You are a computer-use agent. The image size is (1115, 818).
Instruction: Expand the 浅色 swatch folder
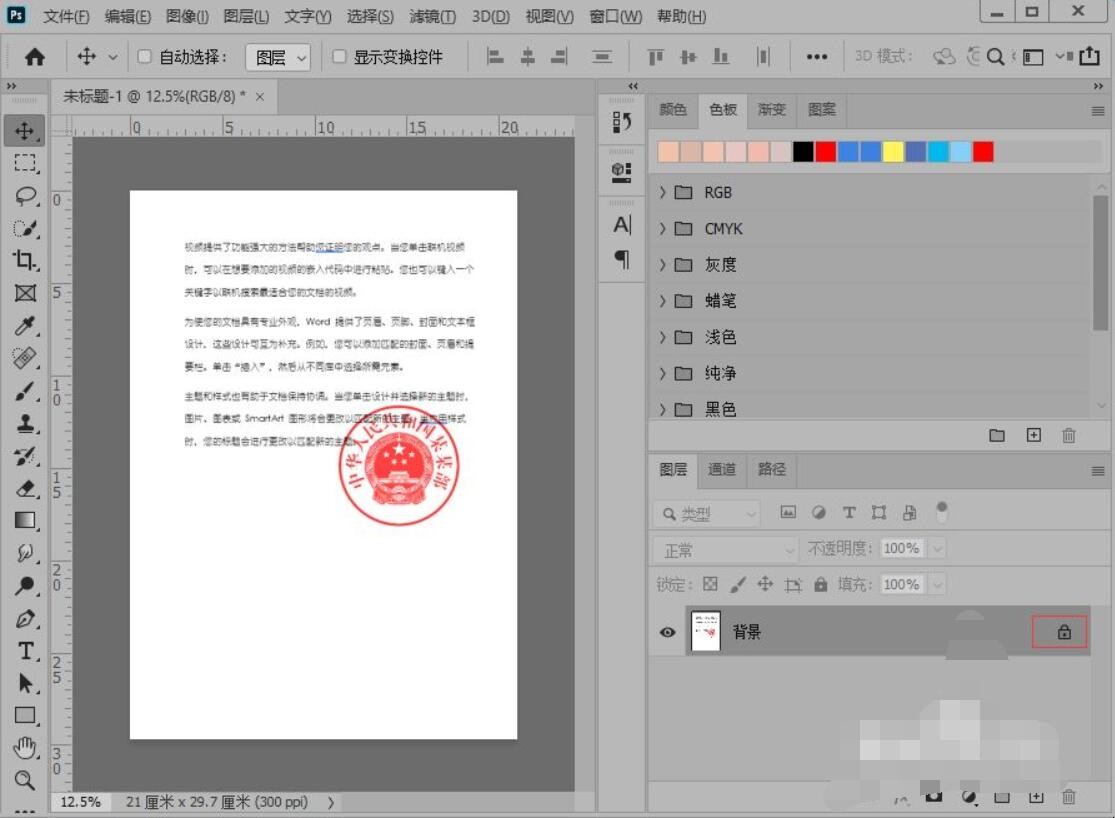[662, 337]
